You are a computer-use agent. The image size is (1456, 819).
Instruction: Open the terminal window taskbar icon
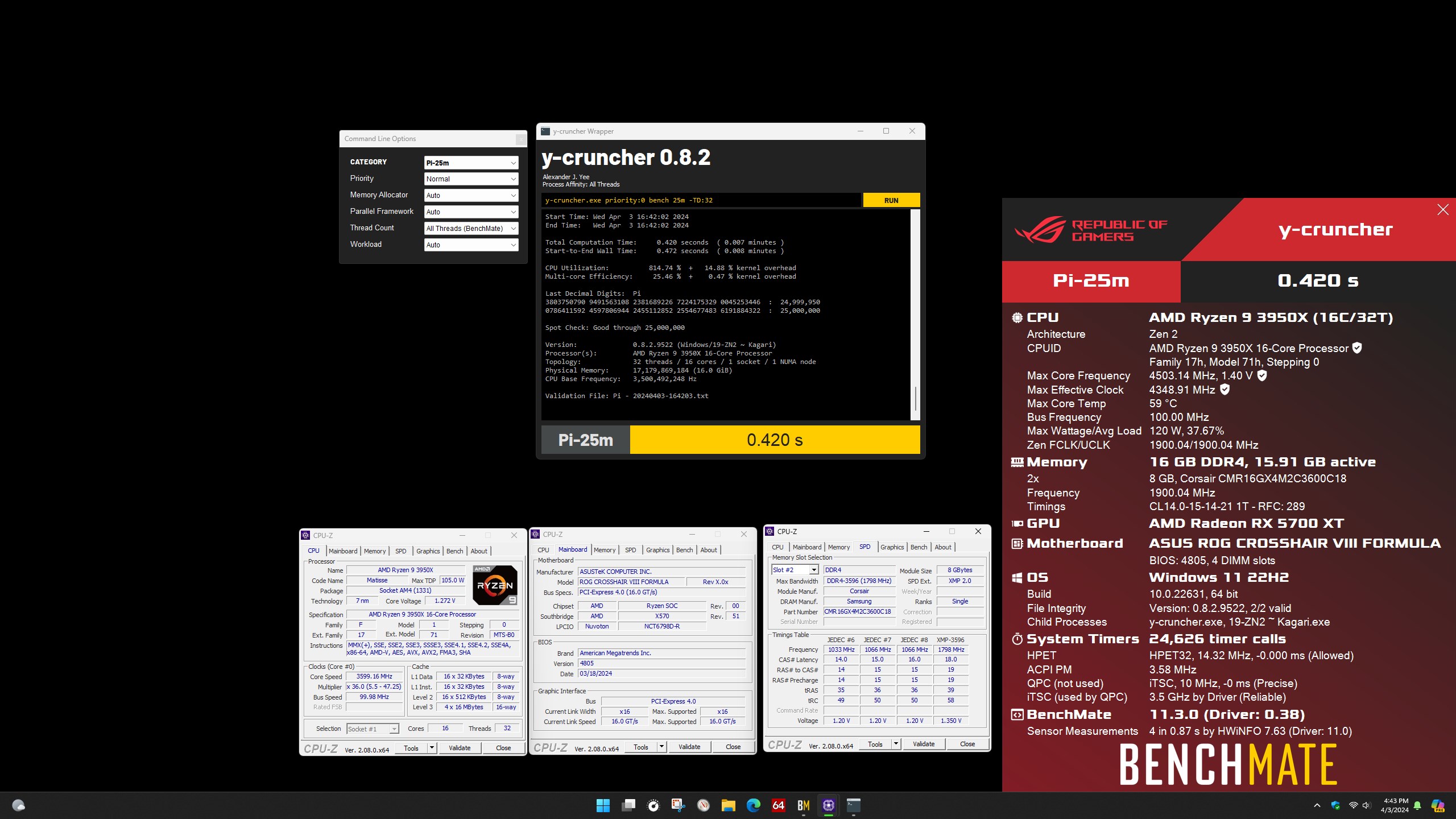tap(853, 805)
